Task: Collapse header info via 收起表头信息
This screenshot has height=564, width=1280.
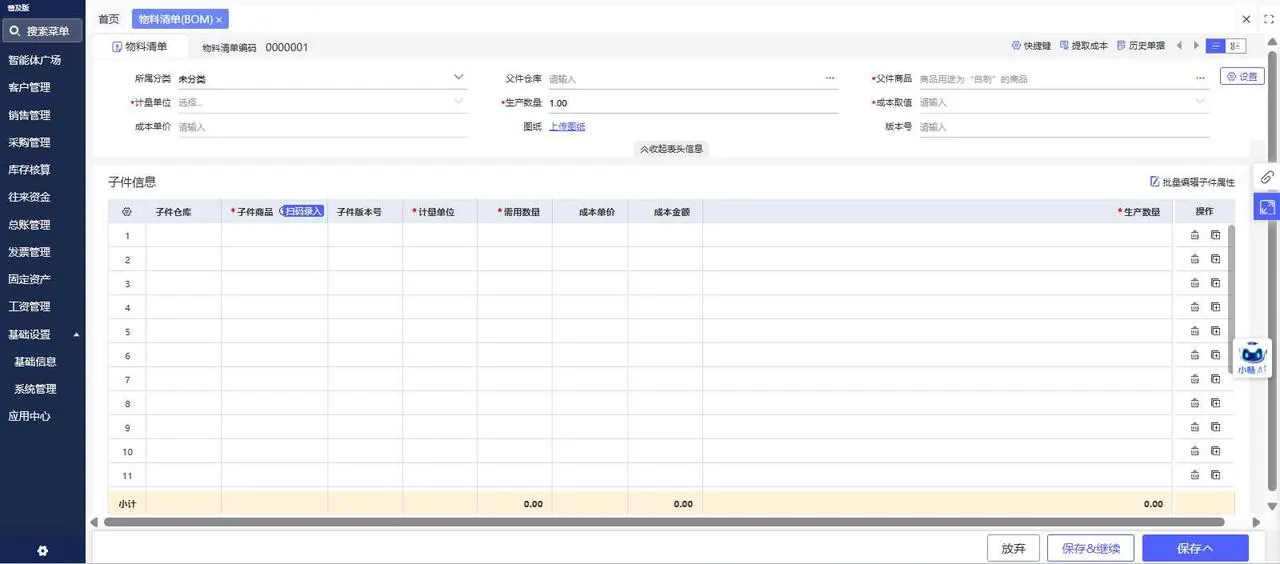Action: pos(671,149)
